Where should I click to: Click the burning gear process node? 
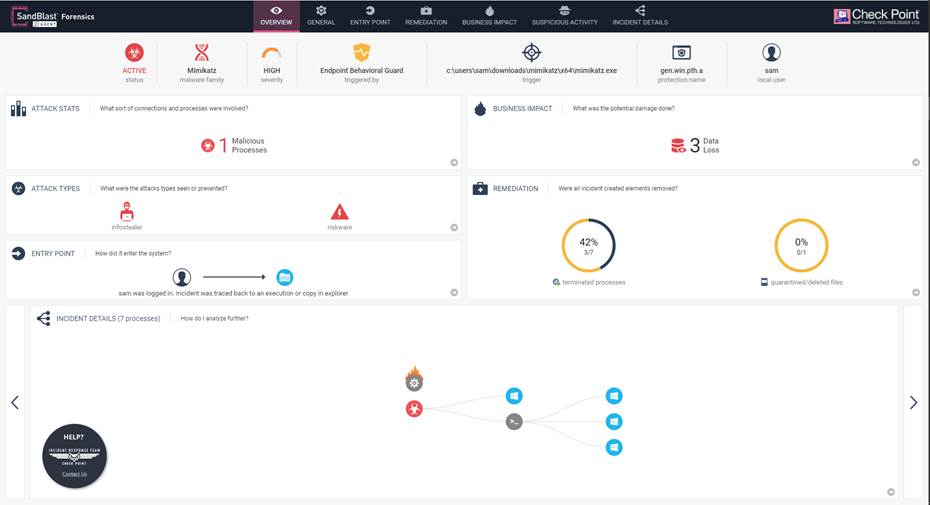414,380
